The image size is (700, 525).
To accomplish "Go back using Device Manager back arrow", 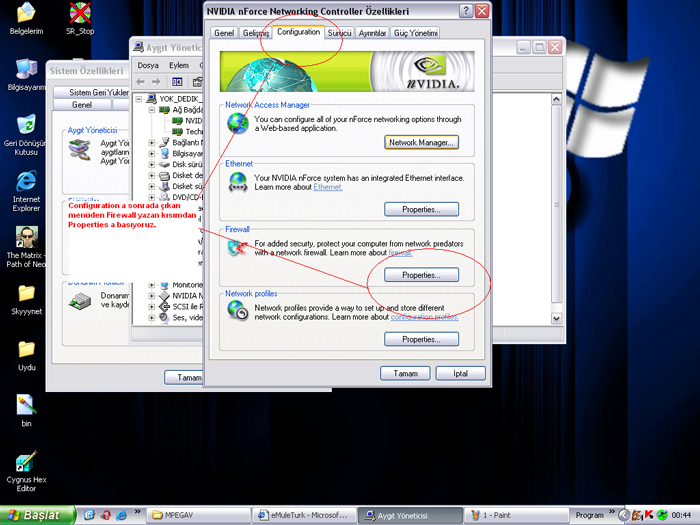I will [x=141, y=82].
